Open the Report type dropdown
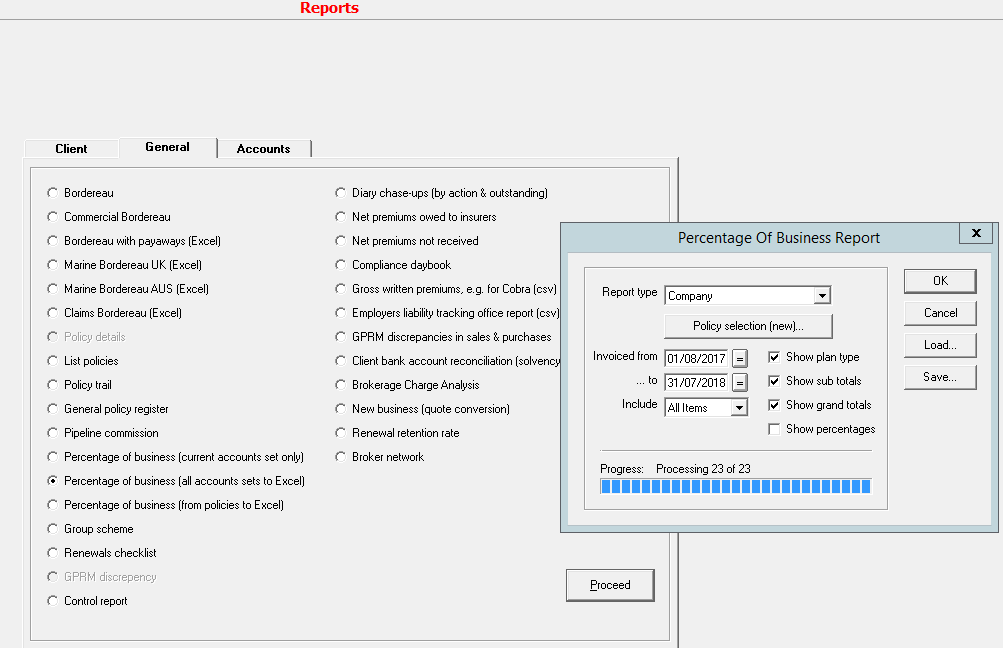The width and height of the screenshot is (1003, 648). [822, 296]
